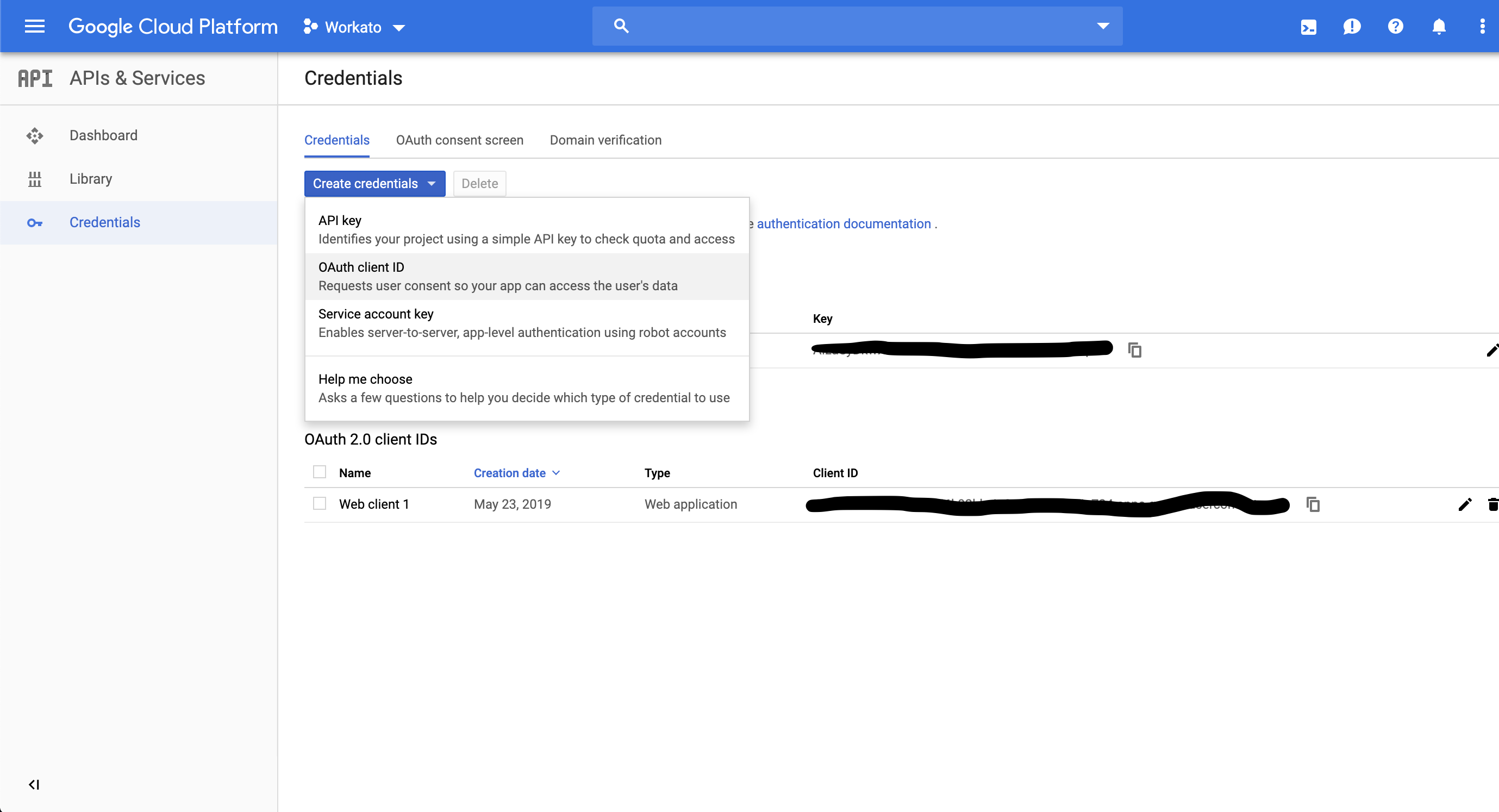Expand the Workato project selector
1499x812 pixels.
tap(399, 27)
